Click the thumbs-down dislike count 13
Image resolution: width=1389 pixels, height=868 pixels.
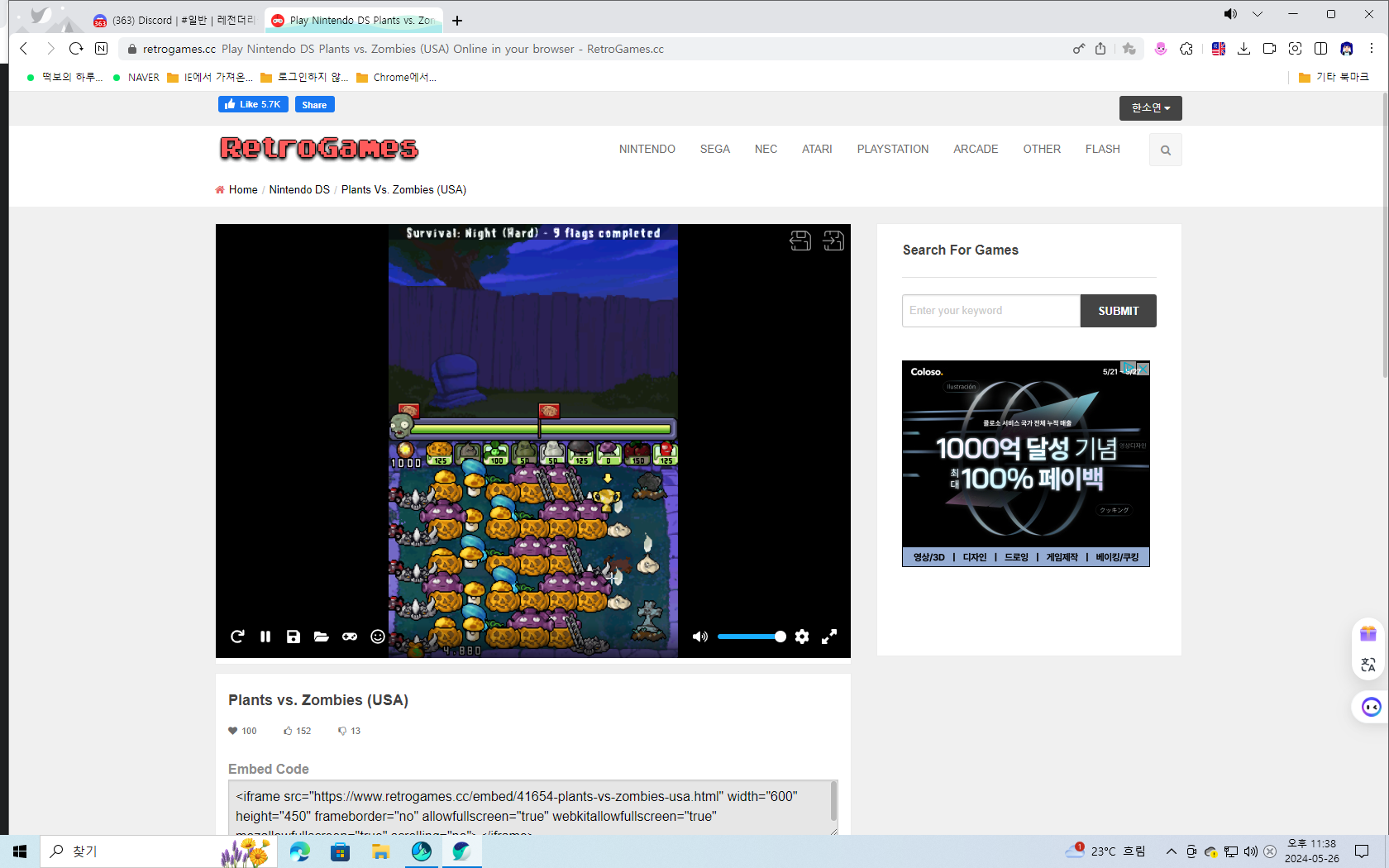(349, 731)
